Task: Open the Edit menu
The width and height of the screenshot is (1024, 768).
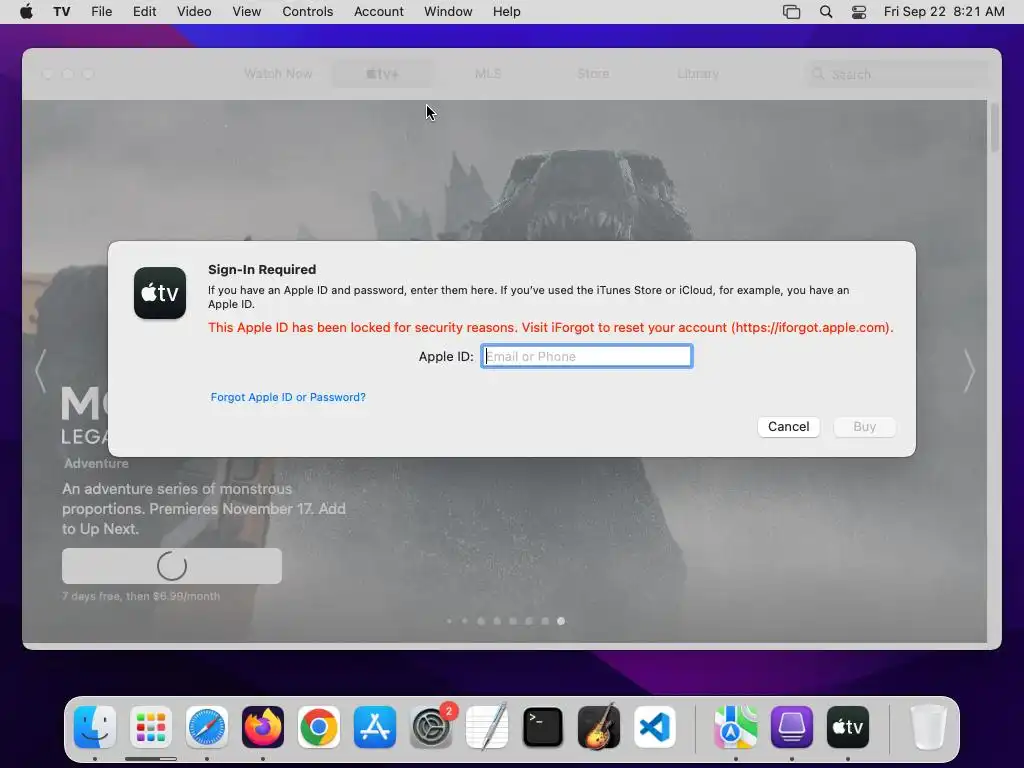Action: pyautogui.click(x=144, y=12)
